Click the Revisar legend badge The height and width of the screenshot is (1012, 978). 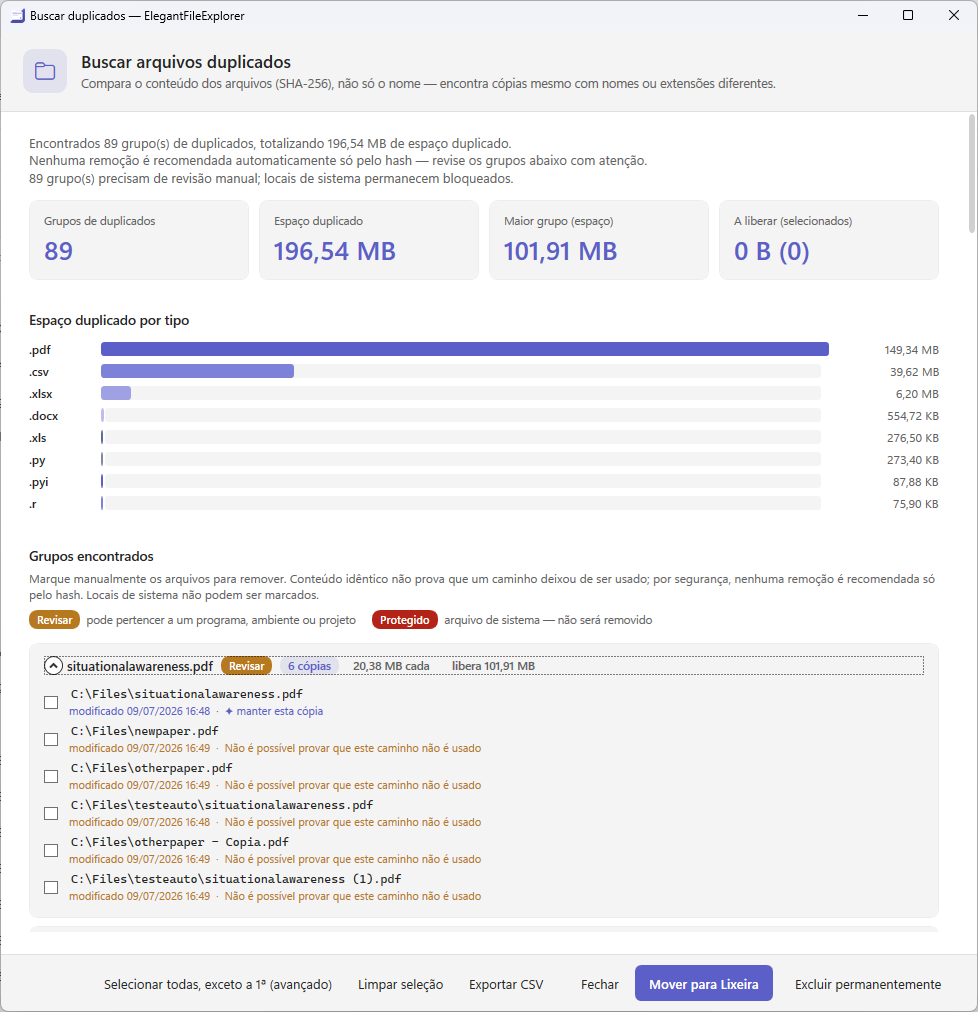(x=54, y=620)
